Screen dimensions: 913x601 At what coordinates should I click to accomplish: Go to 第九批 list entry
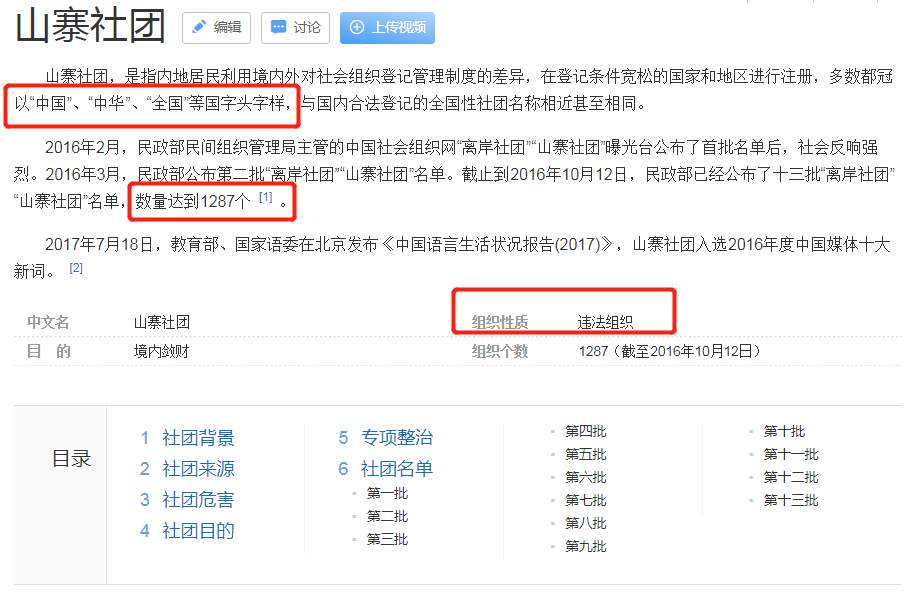pyautogui.click(x=586, y=546)
